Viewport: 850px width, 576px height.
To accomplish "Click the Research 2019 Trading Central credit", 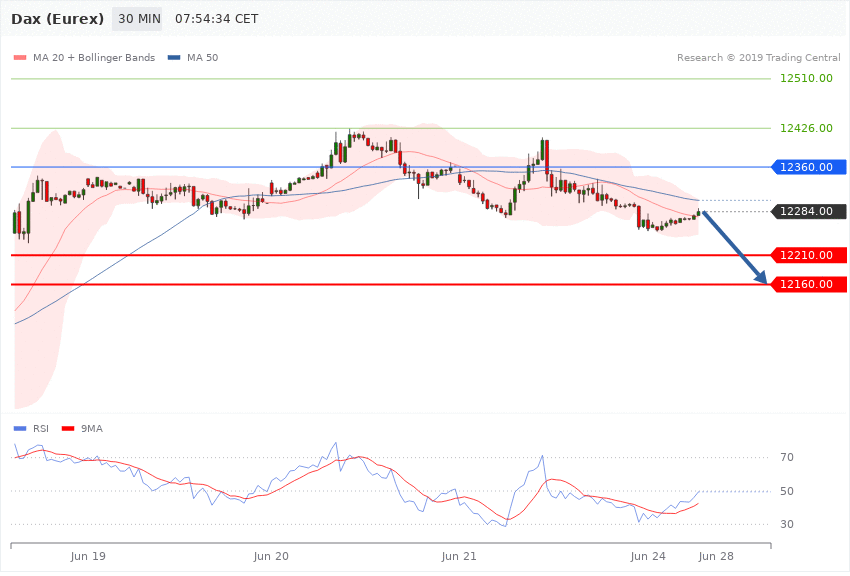I will click(758, 57).
